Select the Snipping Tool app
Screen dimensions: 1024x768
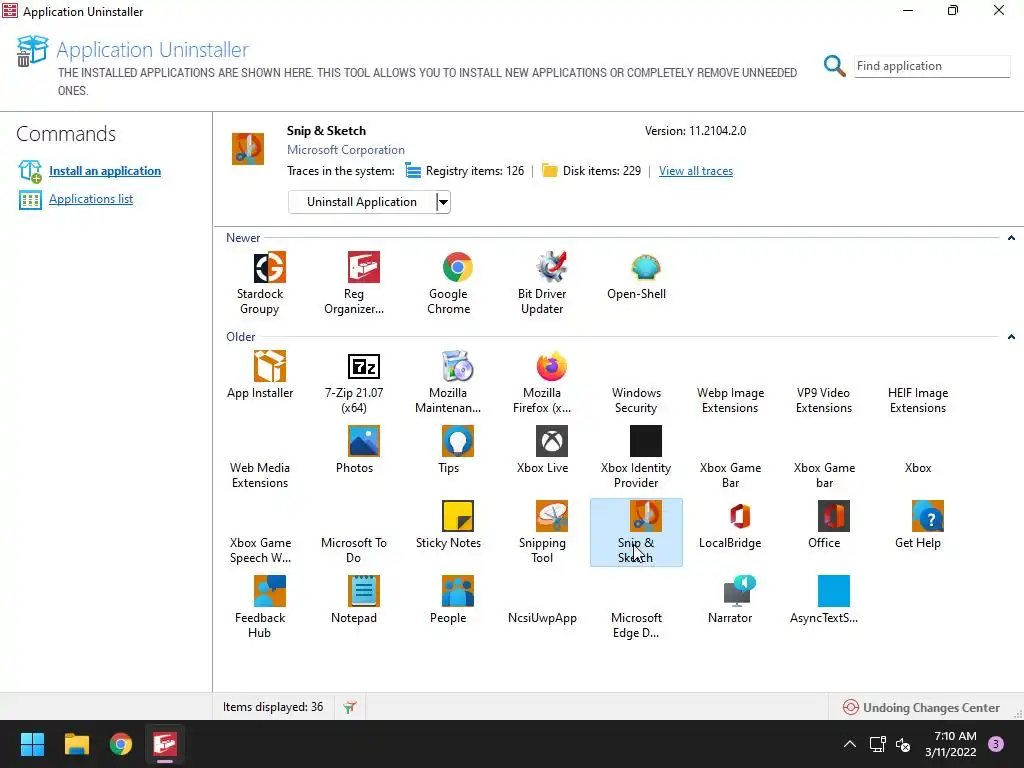point(542,532)
